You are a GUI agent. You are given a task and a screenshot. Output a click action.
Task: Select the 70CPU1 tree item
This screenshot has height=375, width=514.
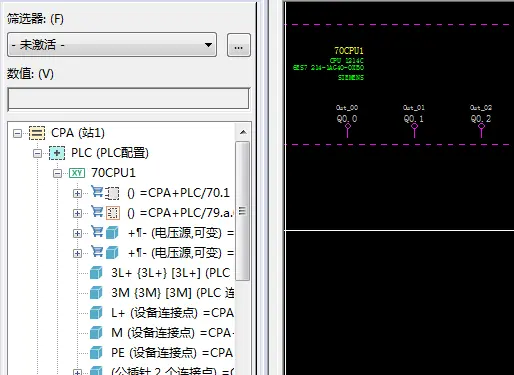113,173
